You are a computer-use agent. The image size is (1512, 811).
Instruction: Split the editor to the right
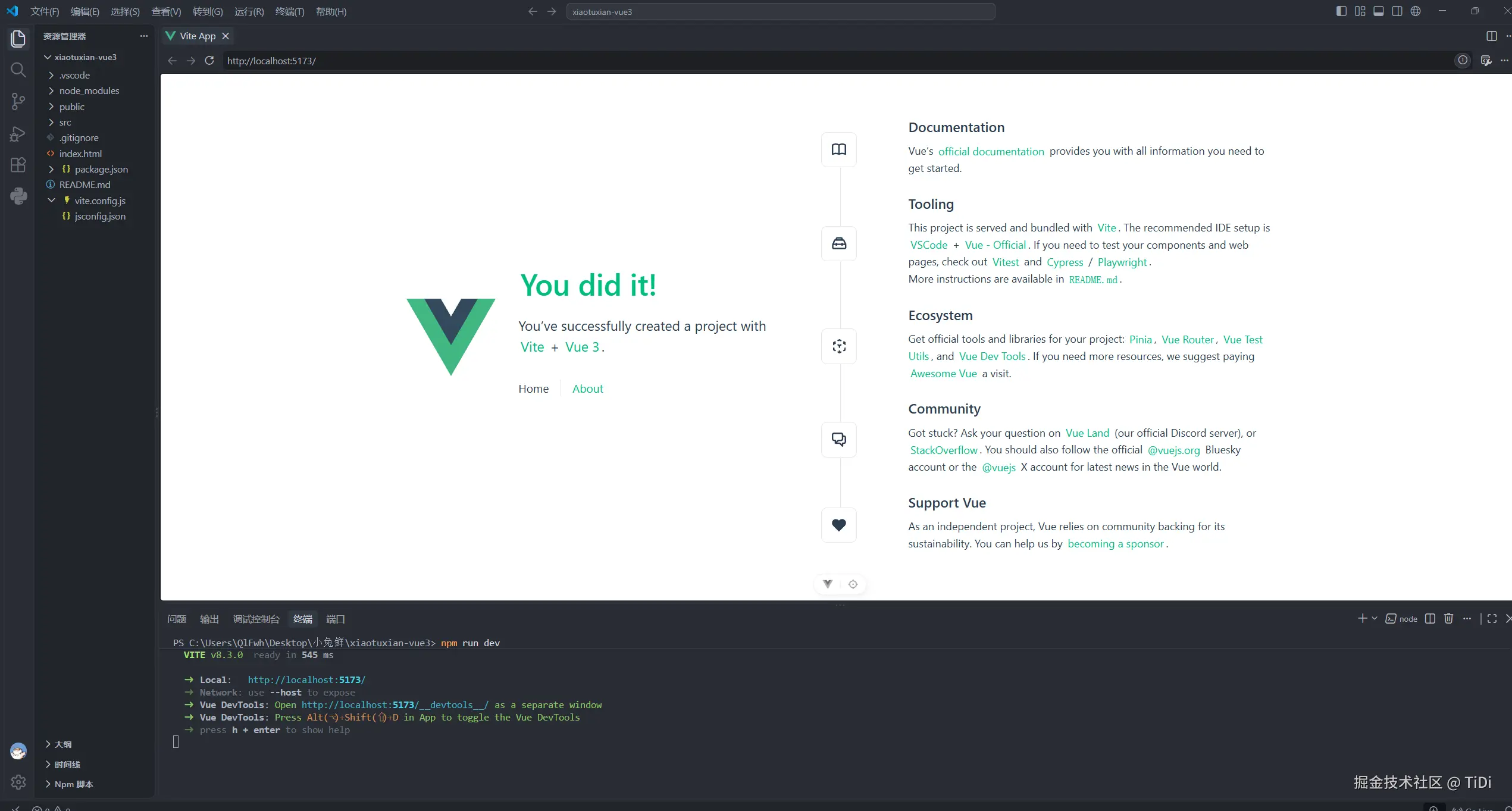[1492, 36]
